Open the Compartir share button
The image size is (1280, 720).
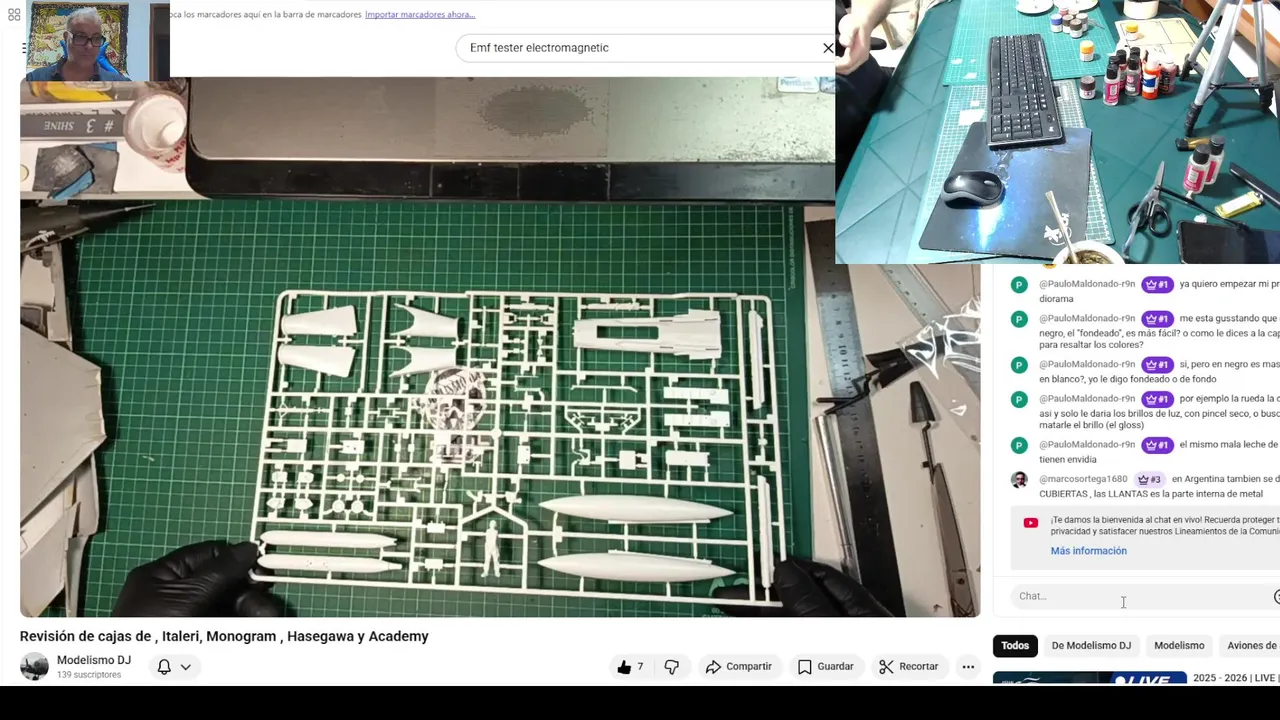tap(739, 667)
